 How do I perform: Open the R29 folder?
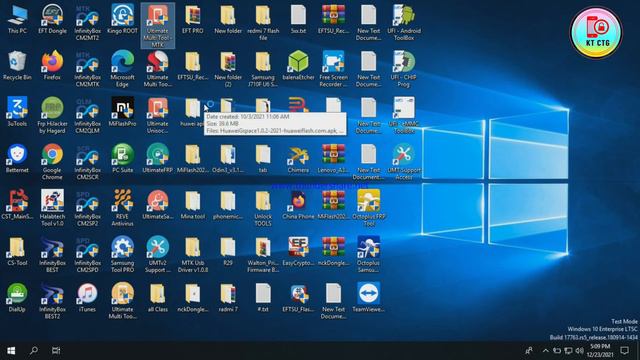228,252
